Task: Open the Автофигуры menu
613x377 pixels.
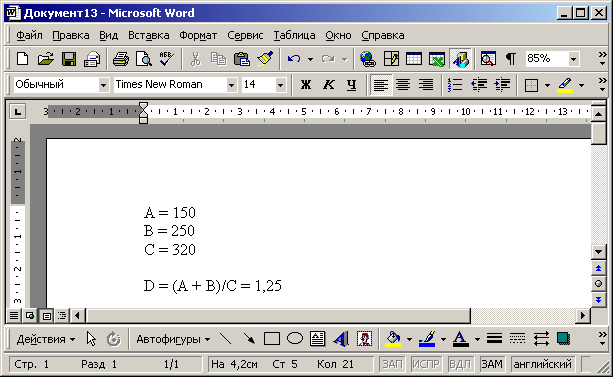Action: 173,339
